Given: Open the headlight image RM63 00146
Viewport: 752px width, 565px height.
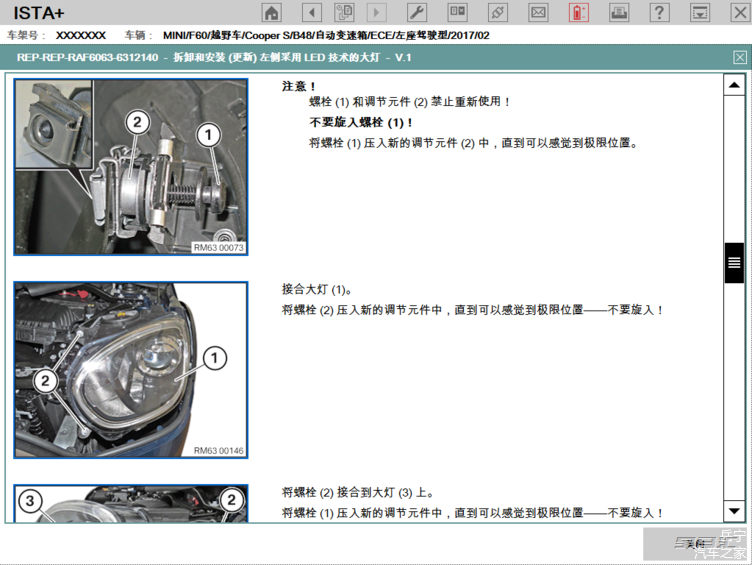Looking at the screenshot, I should tap(131, 370).
